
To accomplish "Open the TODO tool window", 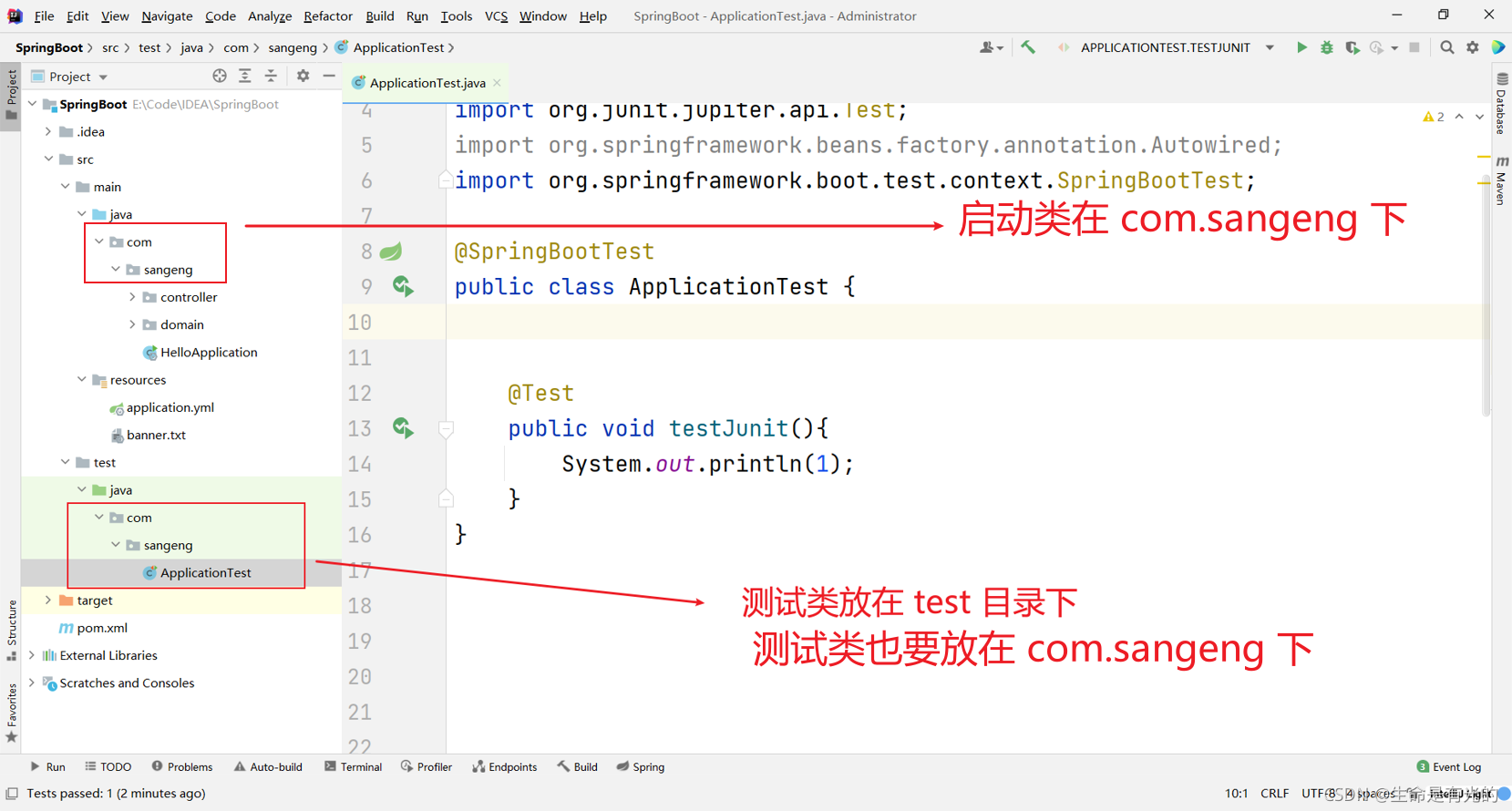I will coord(108,767).
